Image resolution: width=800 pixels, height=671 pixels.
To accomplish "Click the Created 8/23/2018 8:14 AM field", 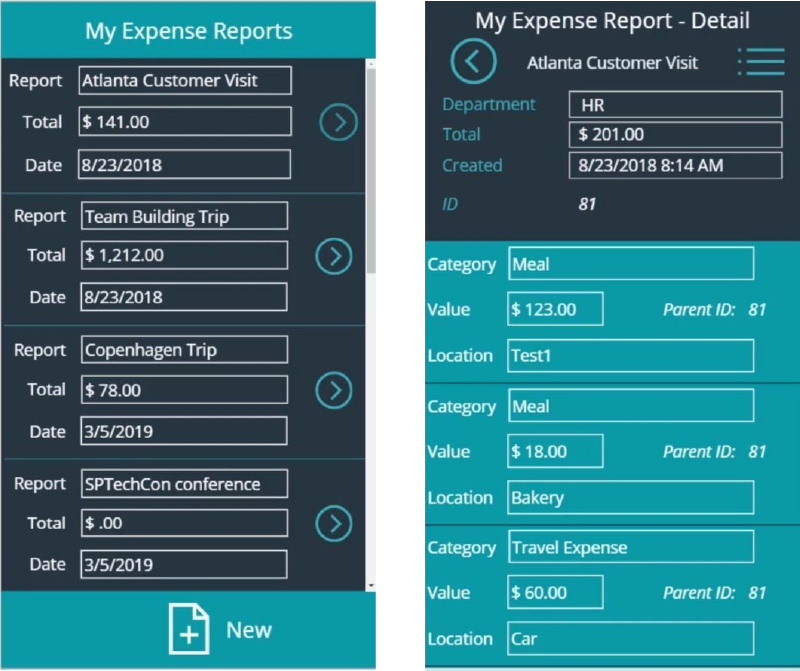I will coord(676,165).
